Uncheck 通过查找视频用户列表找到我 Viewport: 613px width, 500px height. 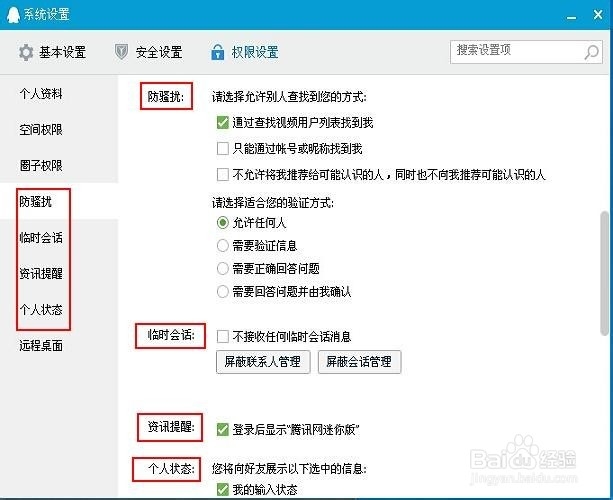coord(222,123)
